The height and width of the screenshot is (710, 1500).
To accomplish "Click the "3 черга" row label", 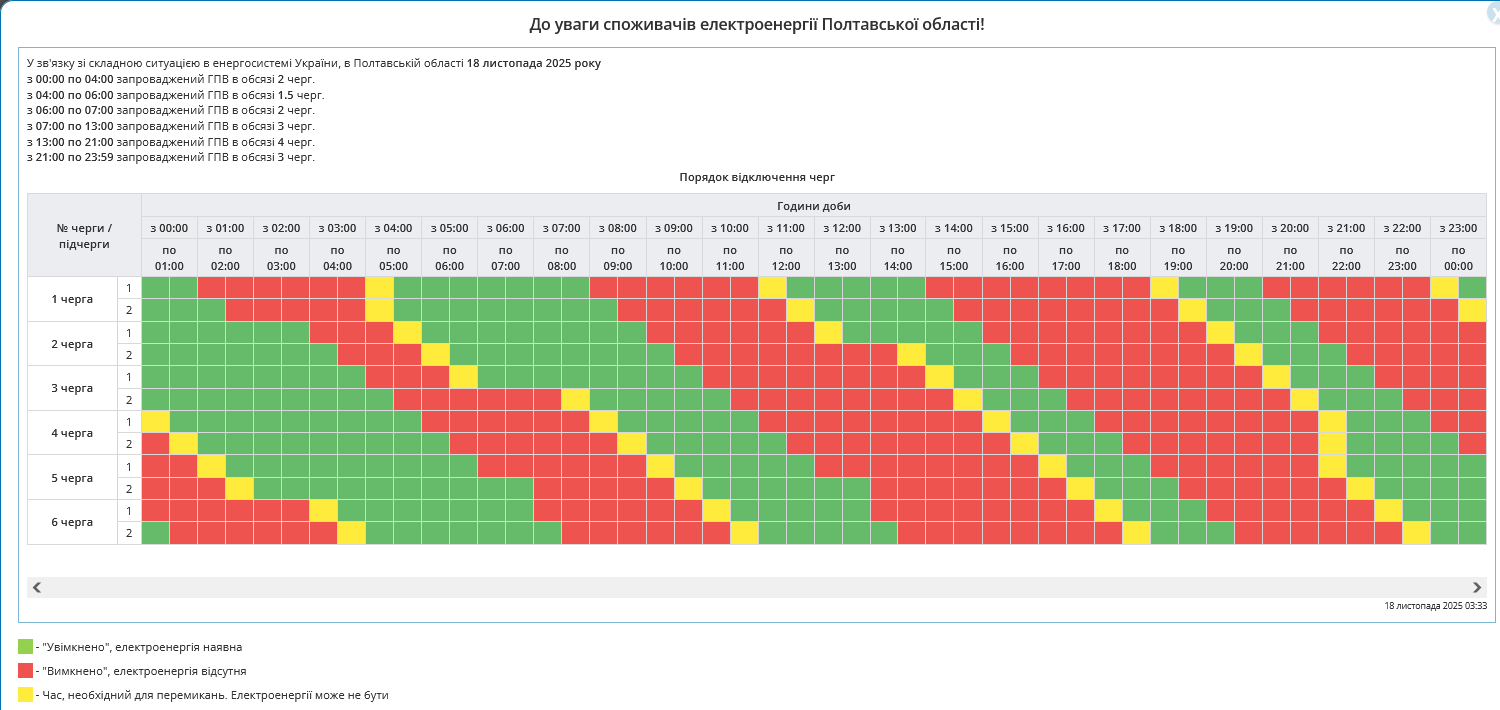I will tap(72, 388).
